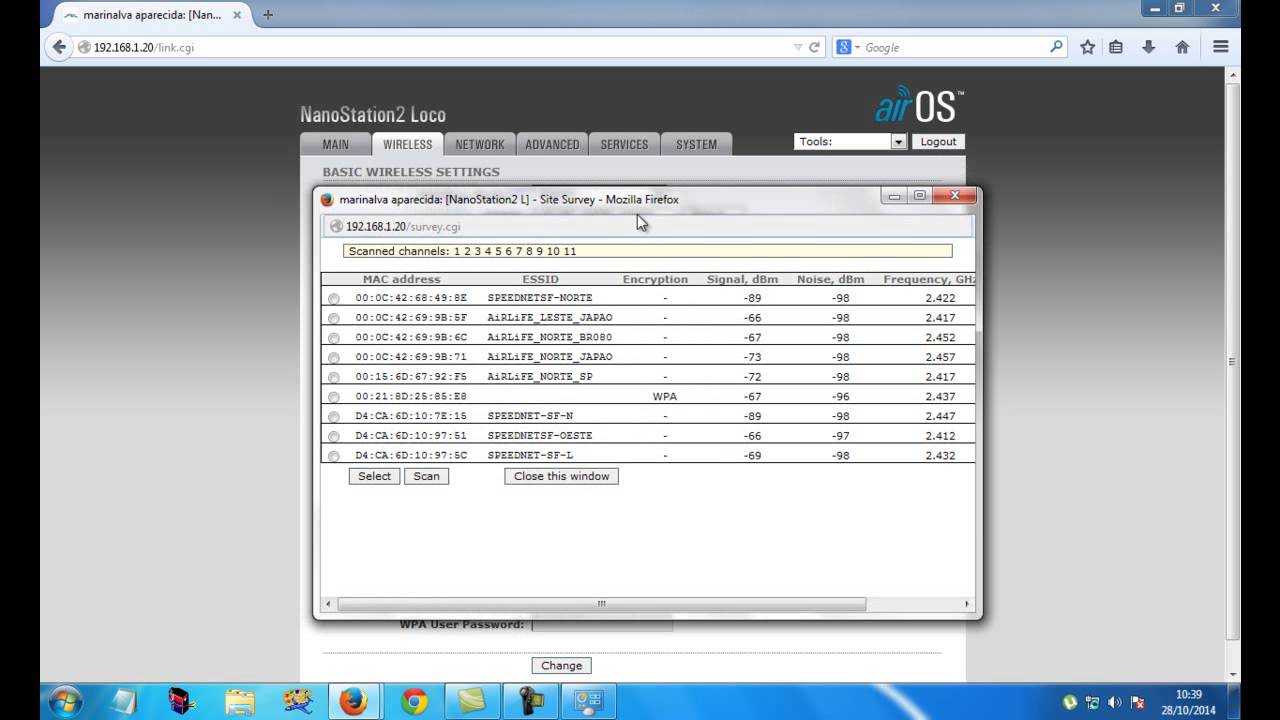
Task: Go to Firefox home page icon
Action: point(1182,47)
